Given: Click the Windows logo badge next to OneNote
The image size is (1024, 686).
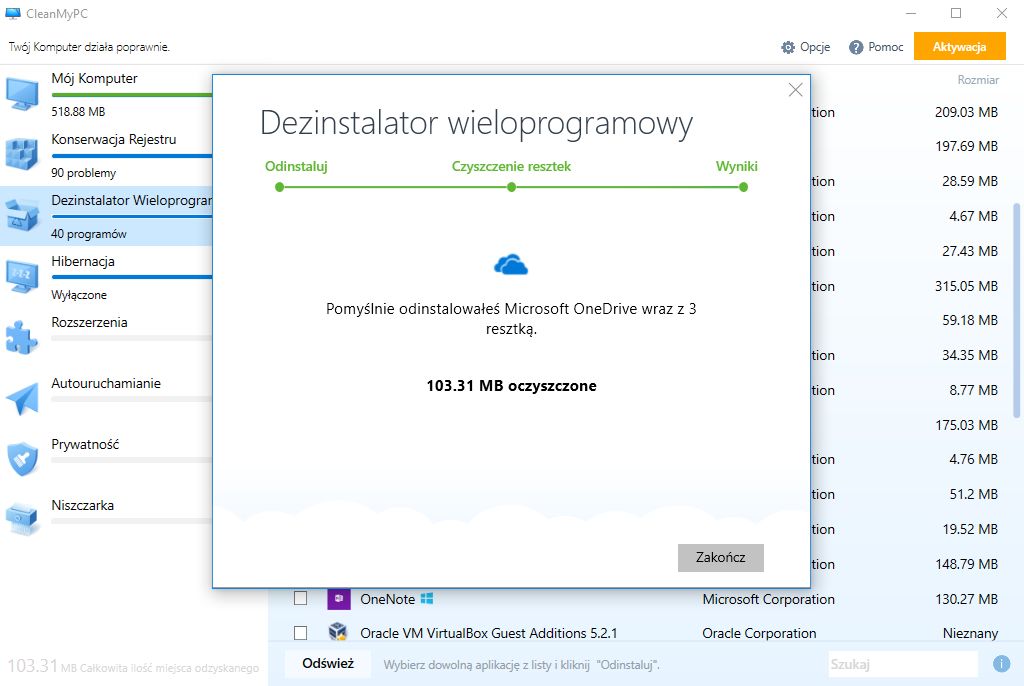Looking at the screenshot, I should point(427,598).
